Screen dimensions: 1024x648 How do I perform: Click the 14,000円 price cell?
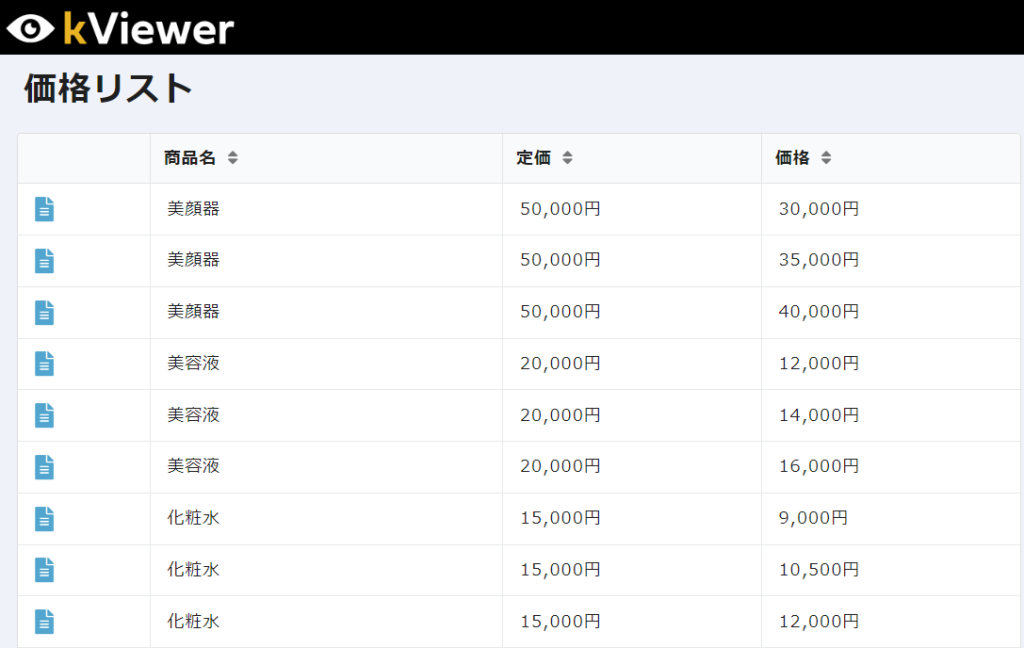click(819, 415)
